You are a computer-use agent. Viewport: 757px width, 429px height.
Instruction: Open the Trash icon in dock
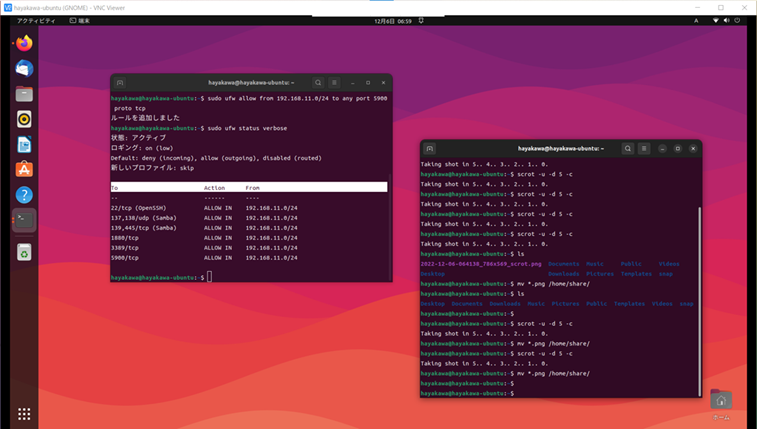pos(24,252)
